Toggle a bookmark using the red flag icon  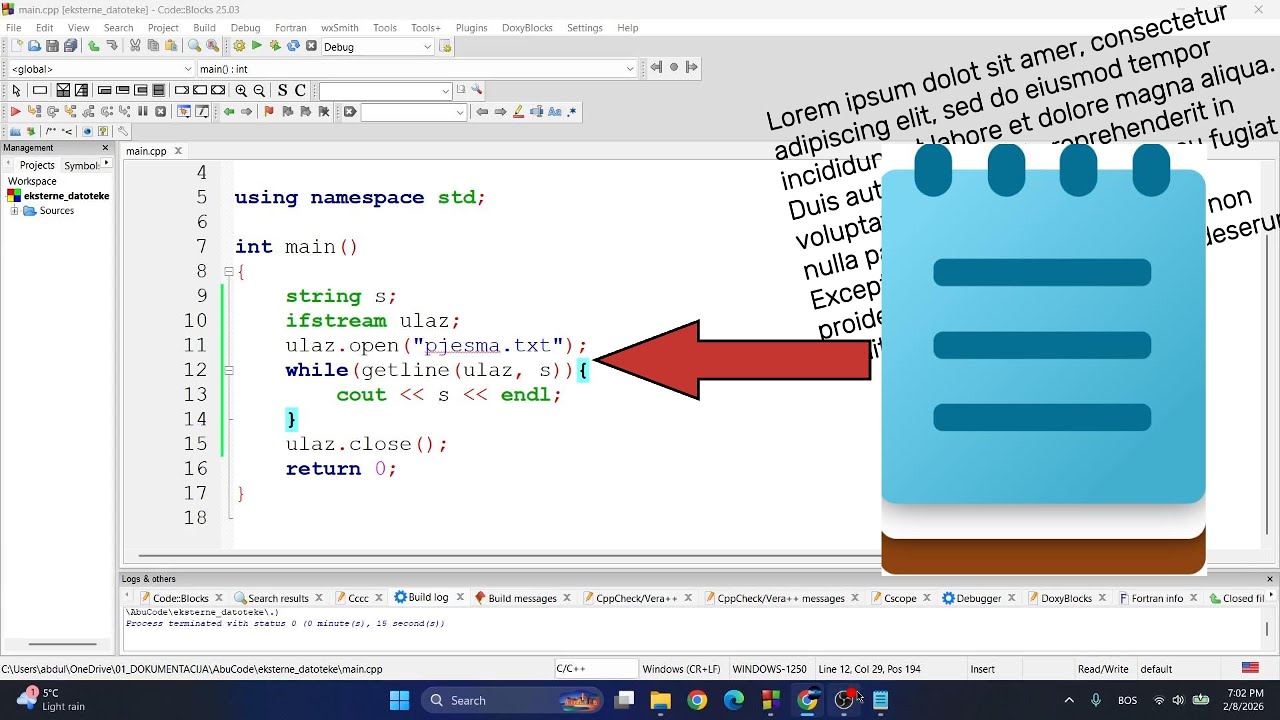(x=269, y=111)
